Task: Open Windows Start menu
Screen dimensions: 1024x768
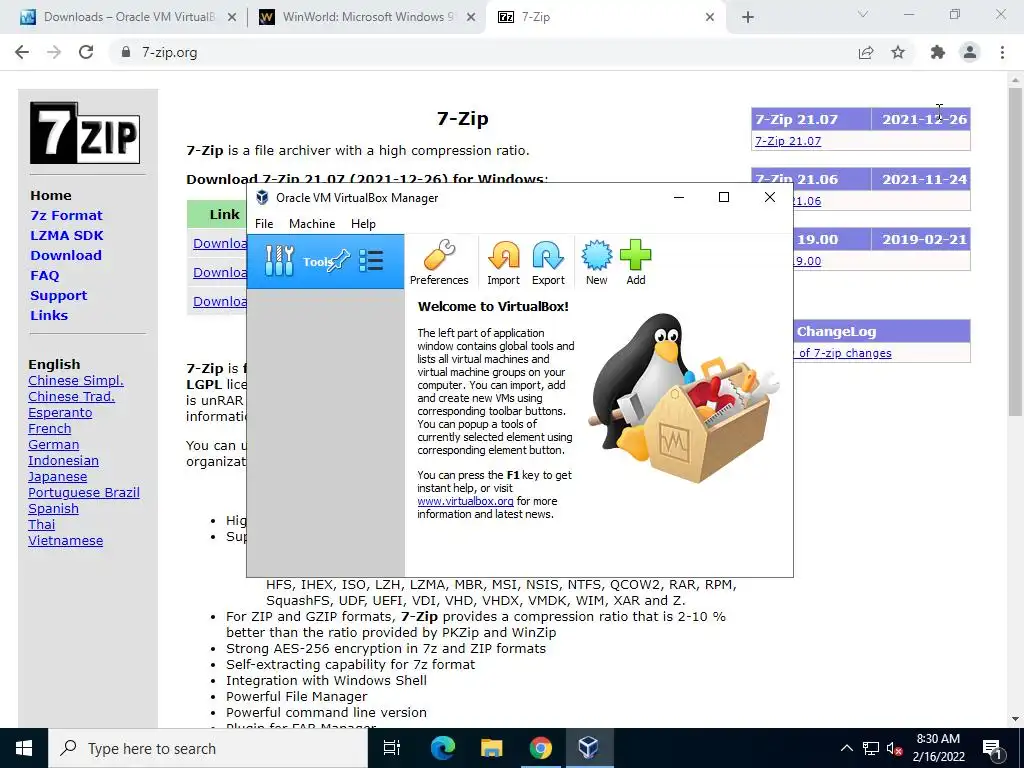Action: (24, 748)
